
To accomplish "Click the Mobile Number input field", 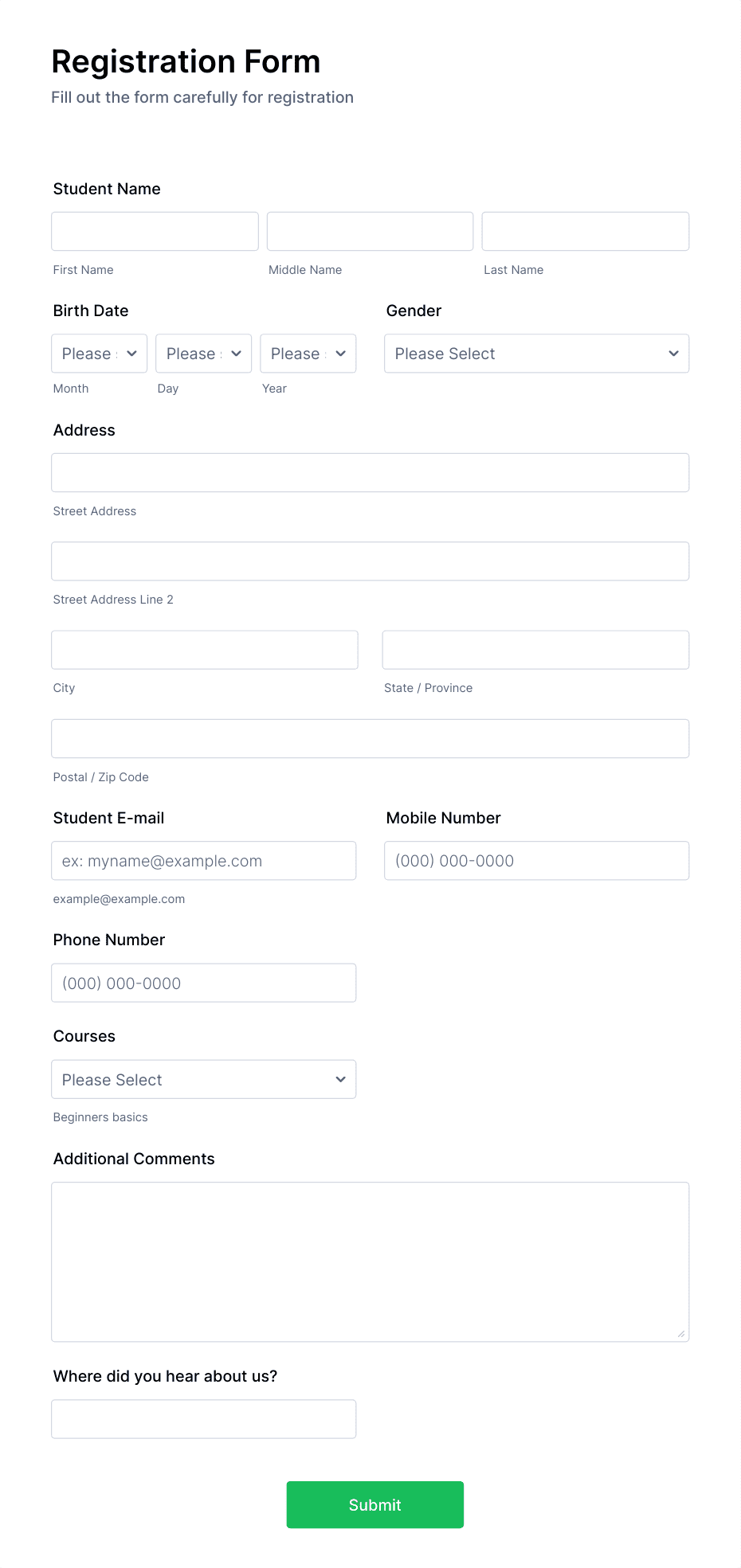I will click(x=535, y=860).
